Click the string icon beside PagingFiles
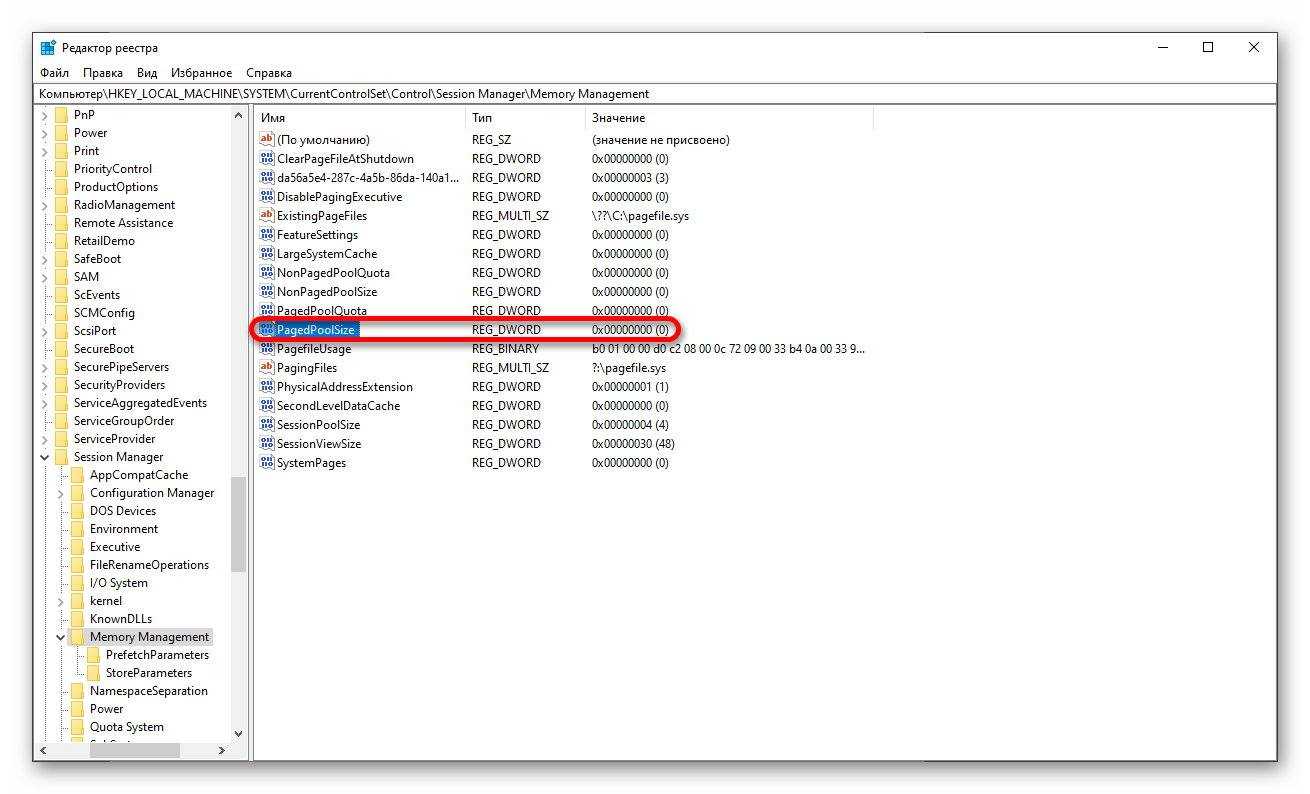The image size is (1310, 794). tap(266, 368)
